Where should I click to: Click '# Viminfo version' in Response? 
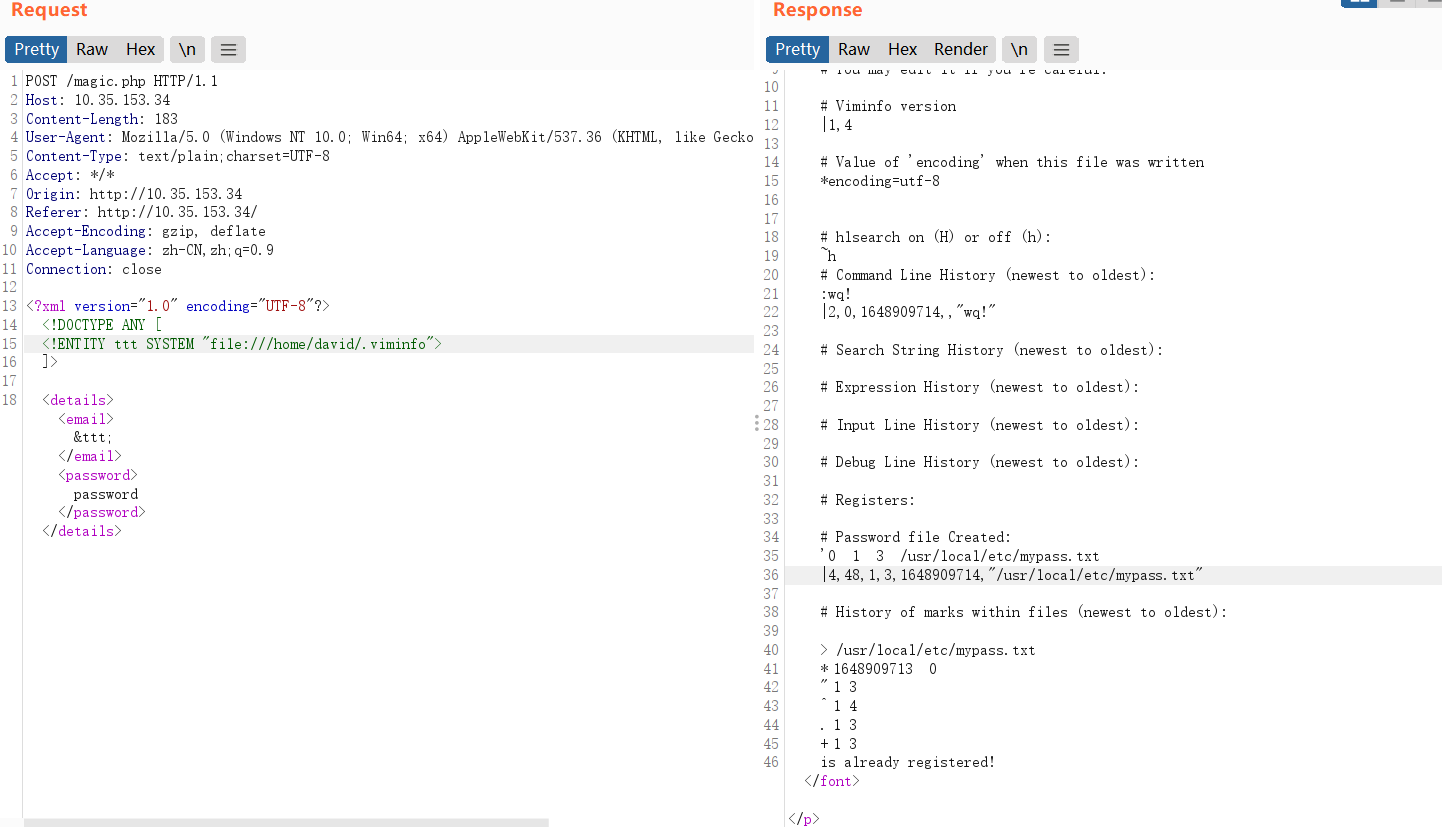pyautogui.click(x=889, y=106)
